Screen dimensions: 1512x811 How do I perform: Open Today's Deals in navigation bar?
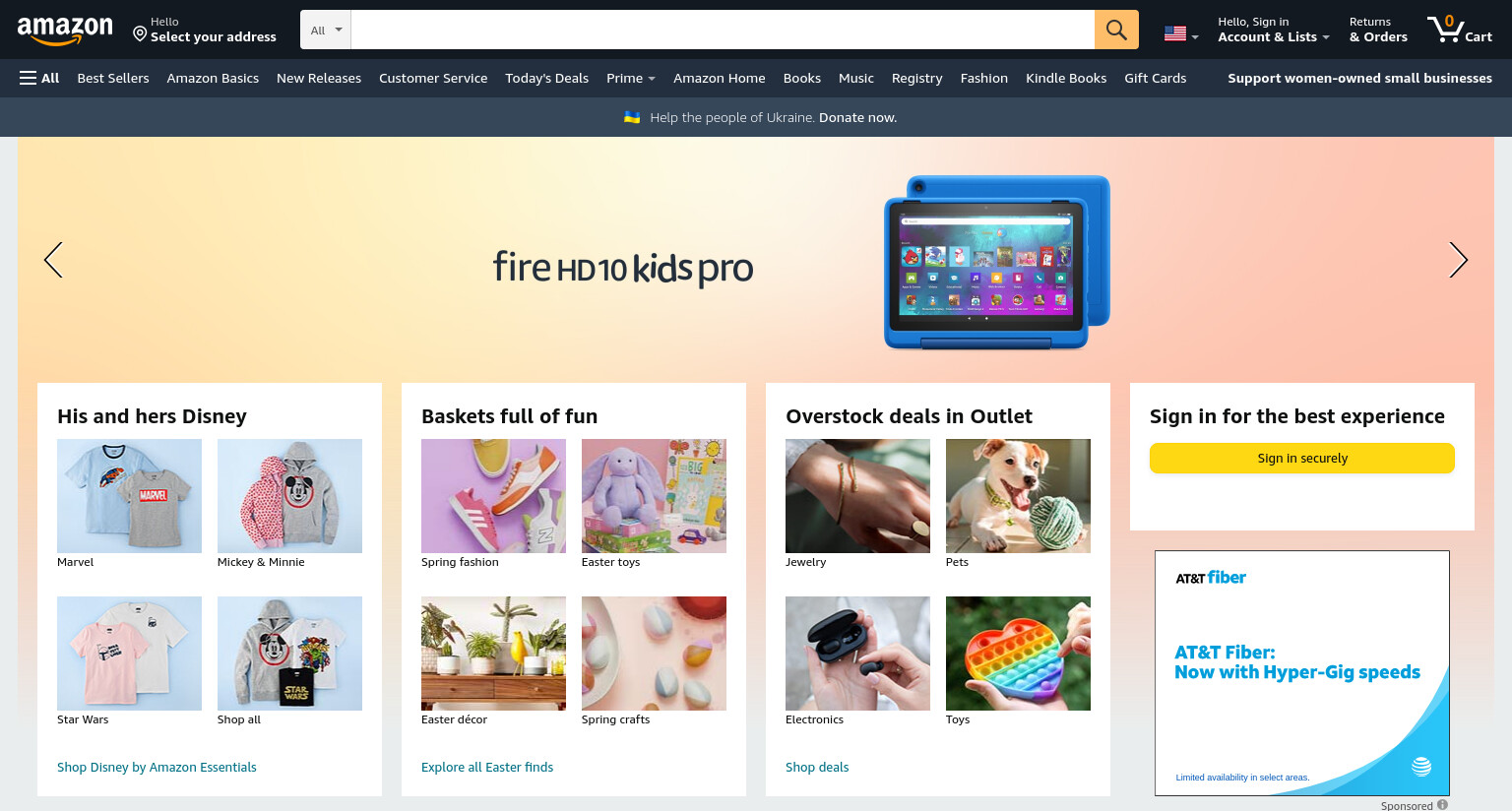point(546,78)
